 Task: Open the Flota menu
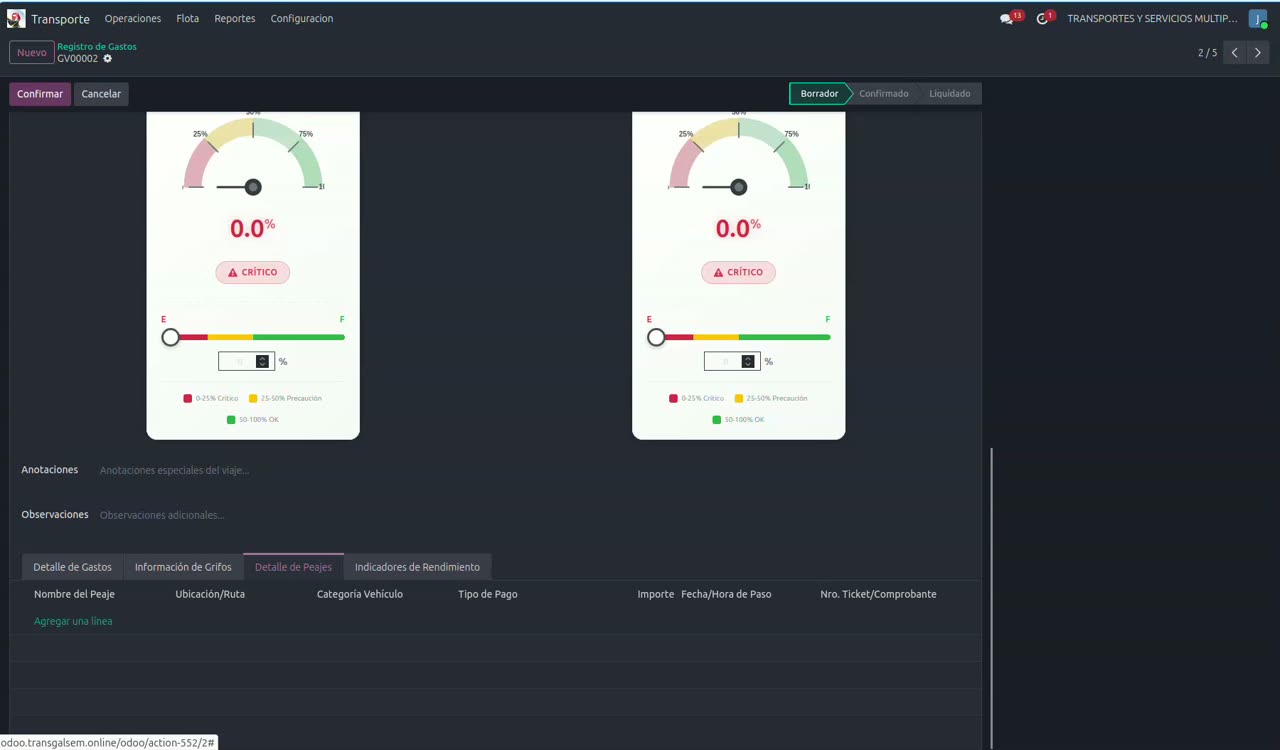[188, 19]
